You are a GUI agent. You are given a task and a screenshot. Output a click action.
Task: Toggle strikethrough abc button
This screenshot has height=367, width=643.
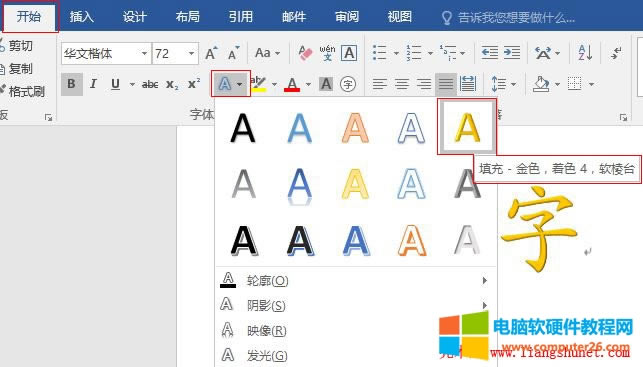tap(150, 84)
